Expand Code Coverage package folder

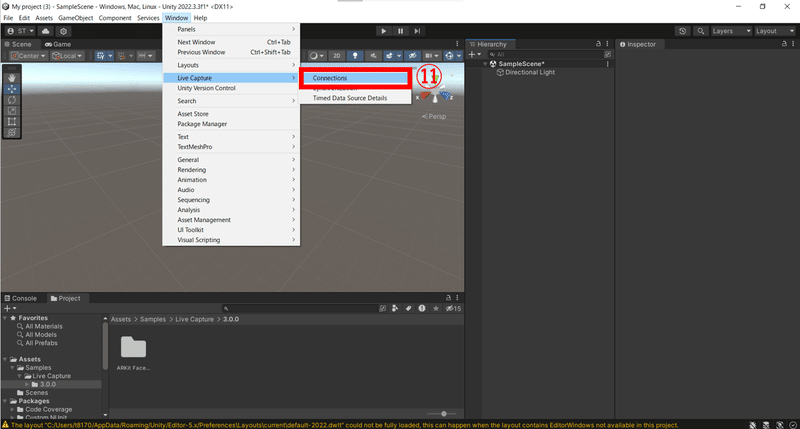click(x=12, y=409)
